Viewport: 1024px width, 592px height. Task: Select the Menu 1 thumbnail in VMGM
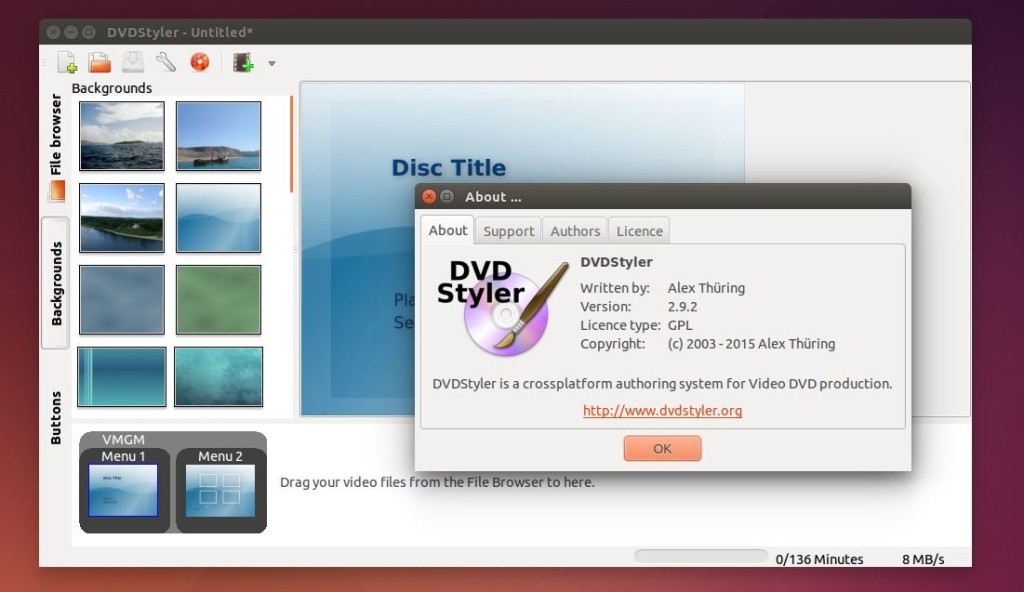pyautogui.click(x=123, y=490)
